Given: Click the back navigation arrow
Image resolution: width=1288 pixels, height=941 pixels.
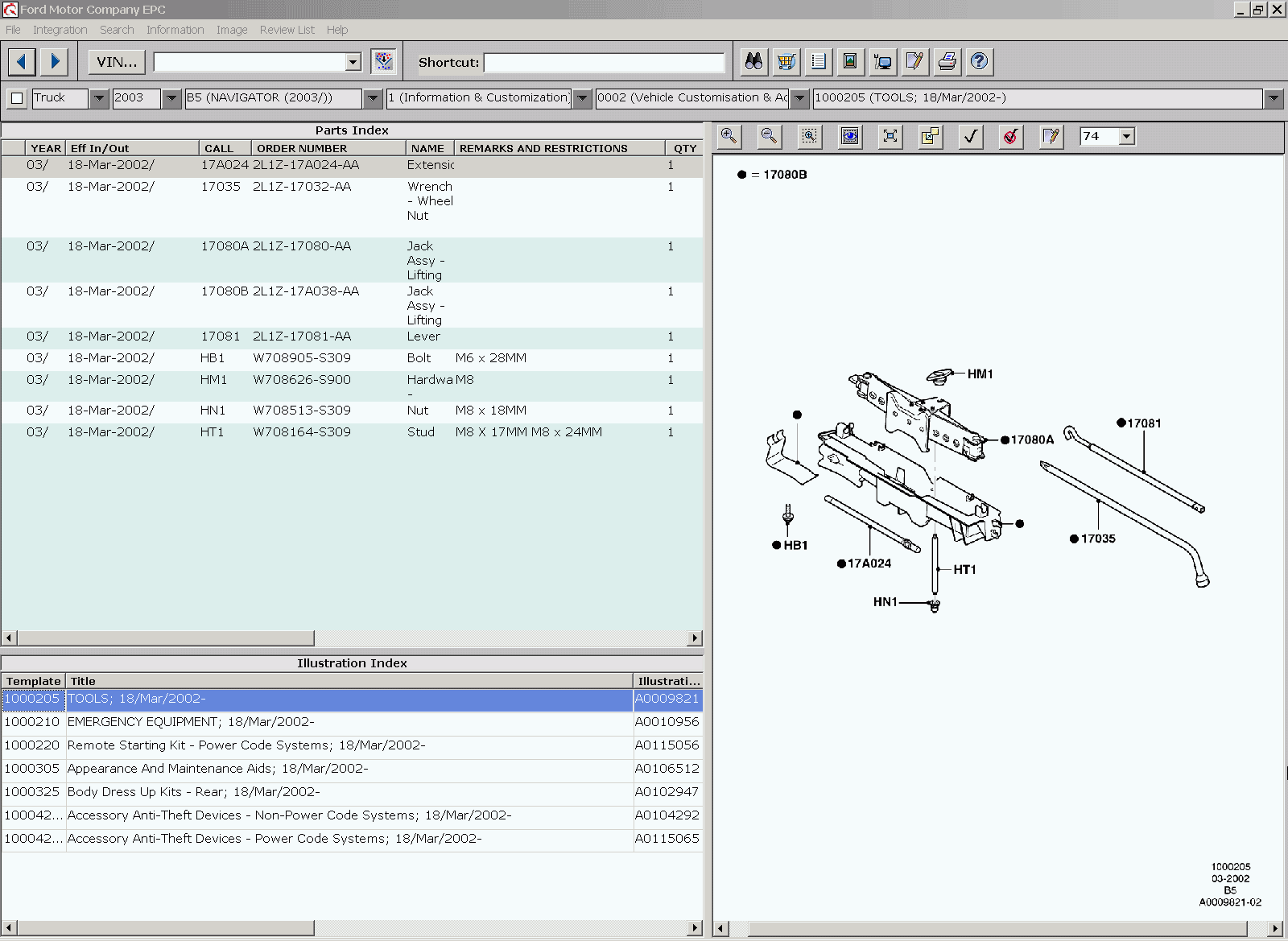Looking at the screenshot, I should point(22,61).
